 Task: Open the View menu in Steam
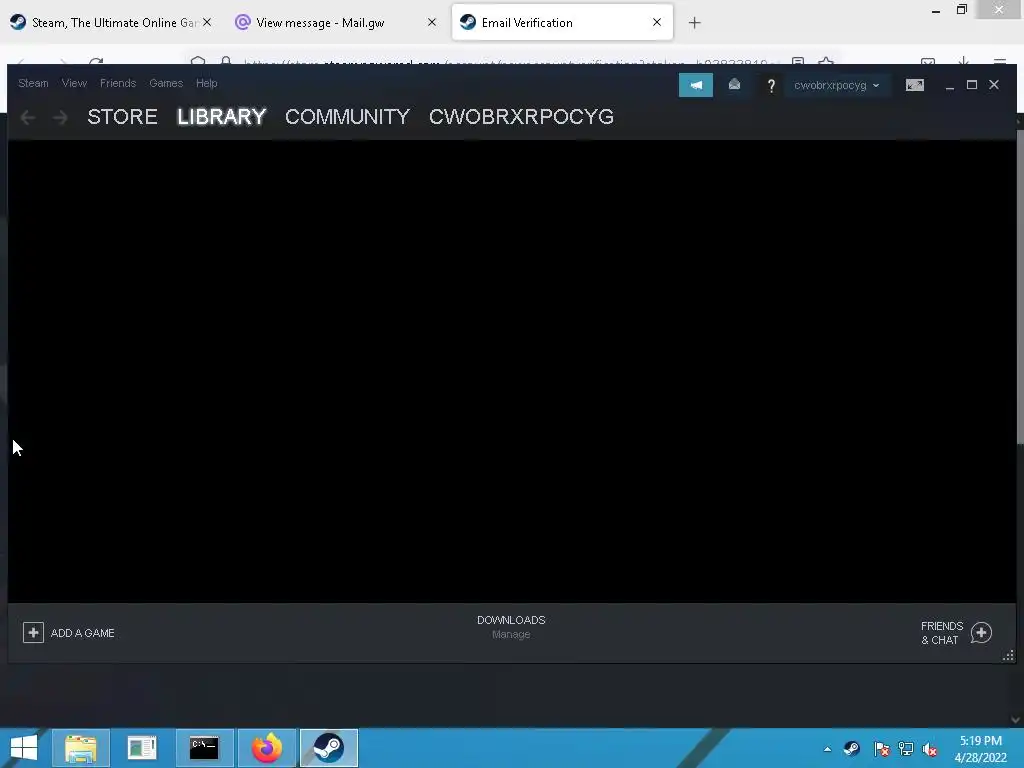pos(74,83)
